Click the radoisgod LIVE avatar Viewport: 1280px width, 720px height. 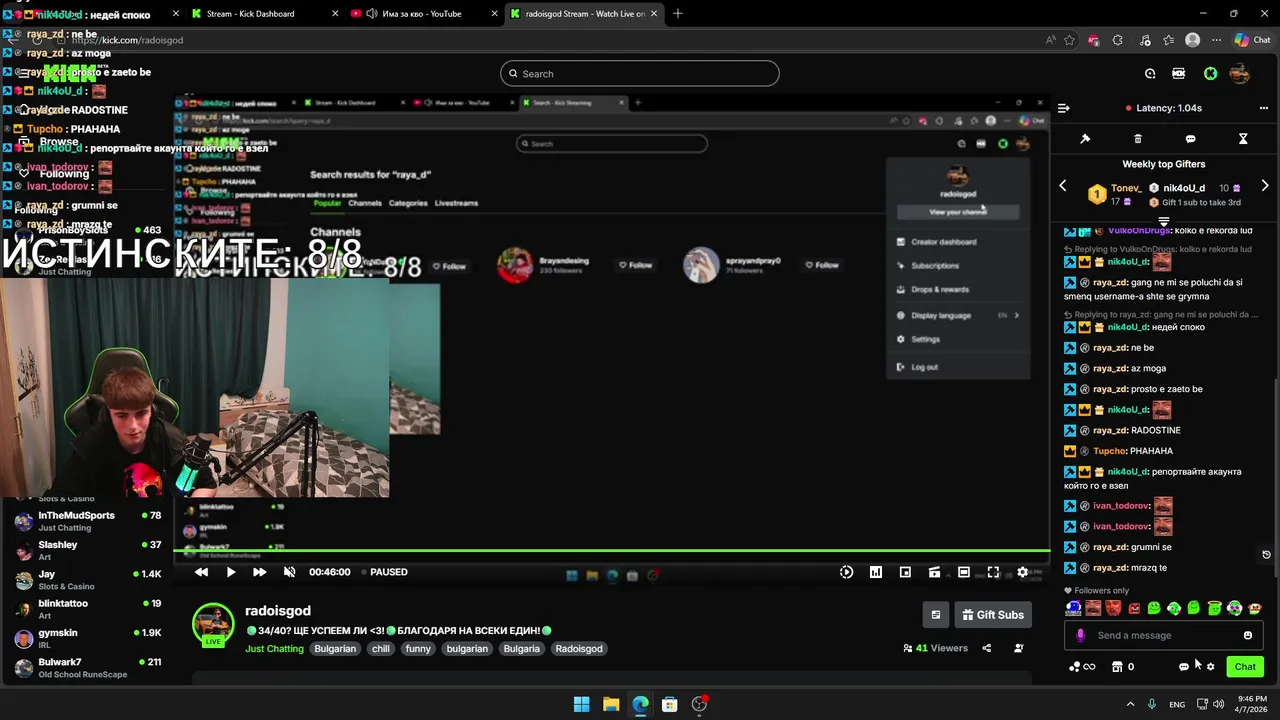tap(213, 625)
